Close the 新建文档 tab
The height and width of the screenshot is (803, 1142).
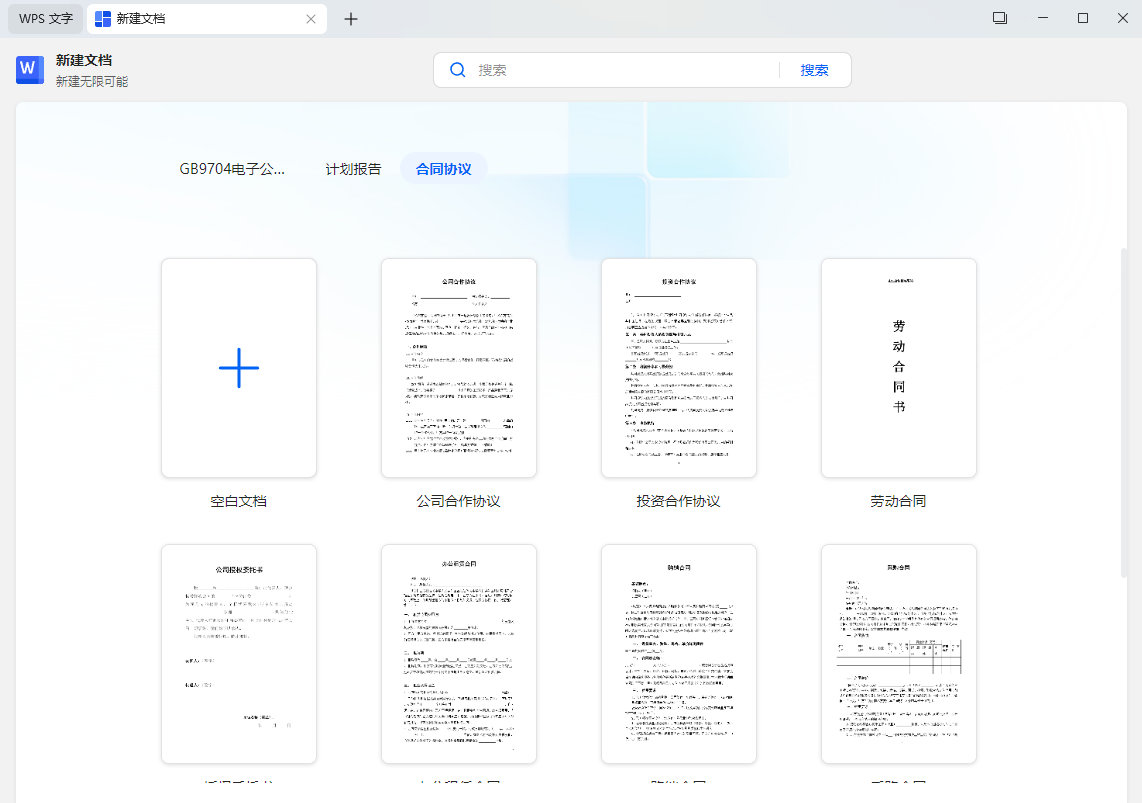point(310,18)
